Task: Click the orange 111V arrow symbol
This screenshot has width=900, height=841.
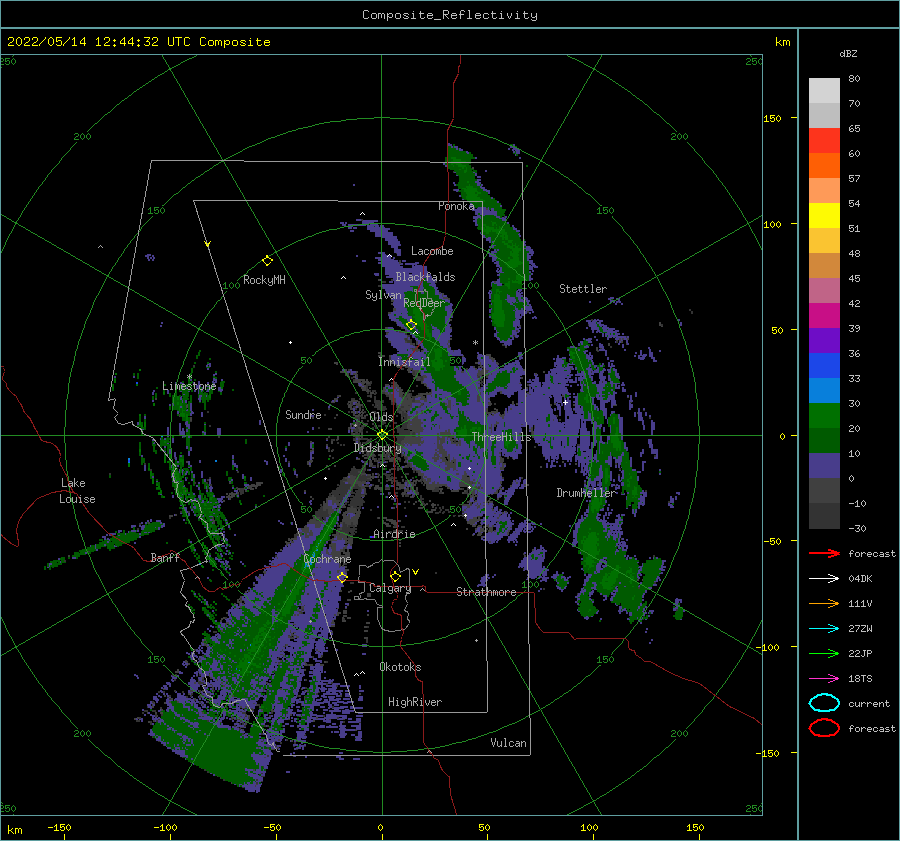Action: tap(824, 603)
